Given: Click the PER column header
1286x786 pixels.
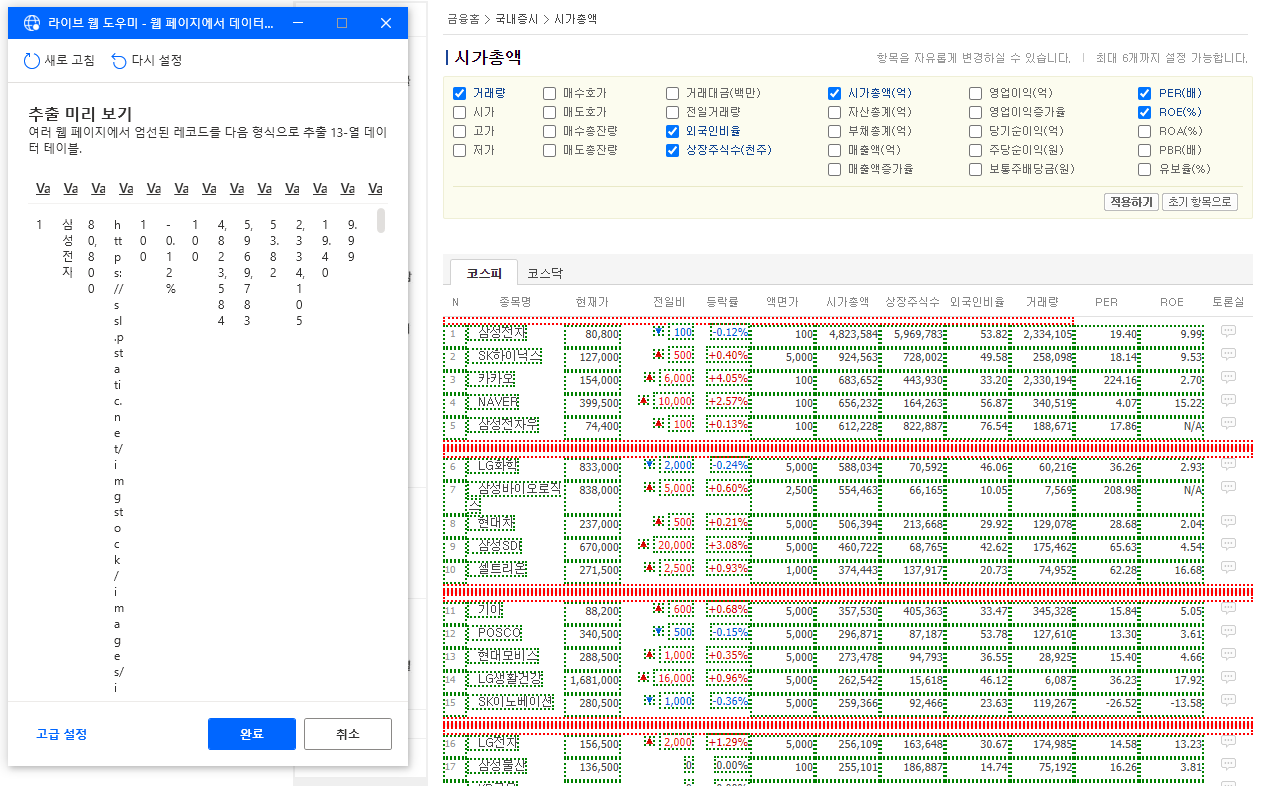Looking at the screenshot, I should (x=1106, y=301).
